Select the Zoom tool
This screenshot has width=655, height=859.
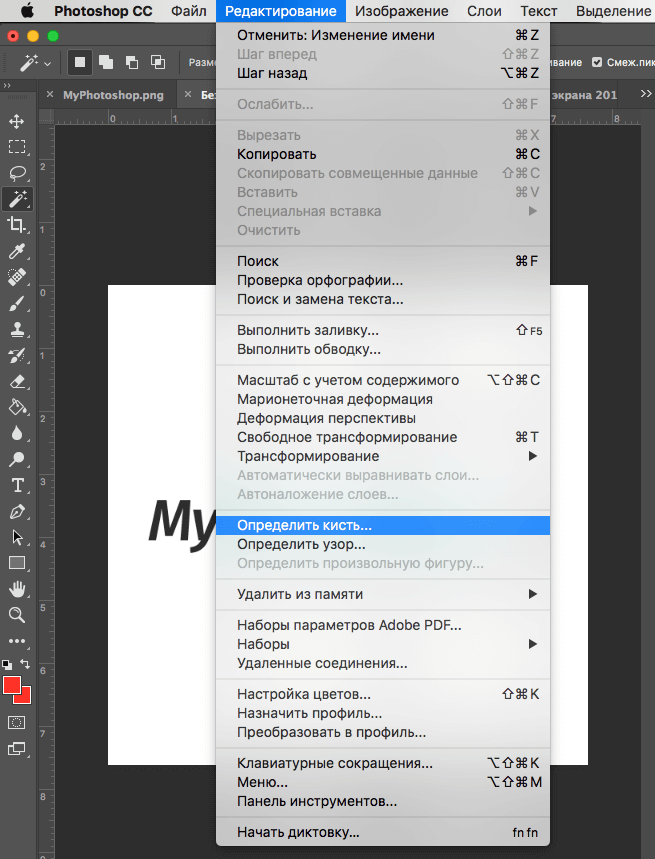(x=16, y=615)
